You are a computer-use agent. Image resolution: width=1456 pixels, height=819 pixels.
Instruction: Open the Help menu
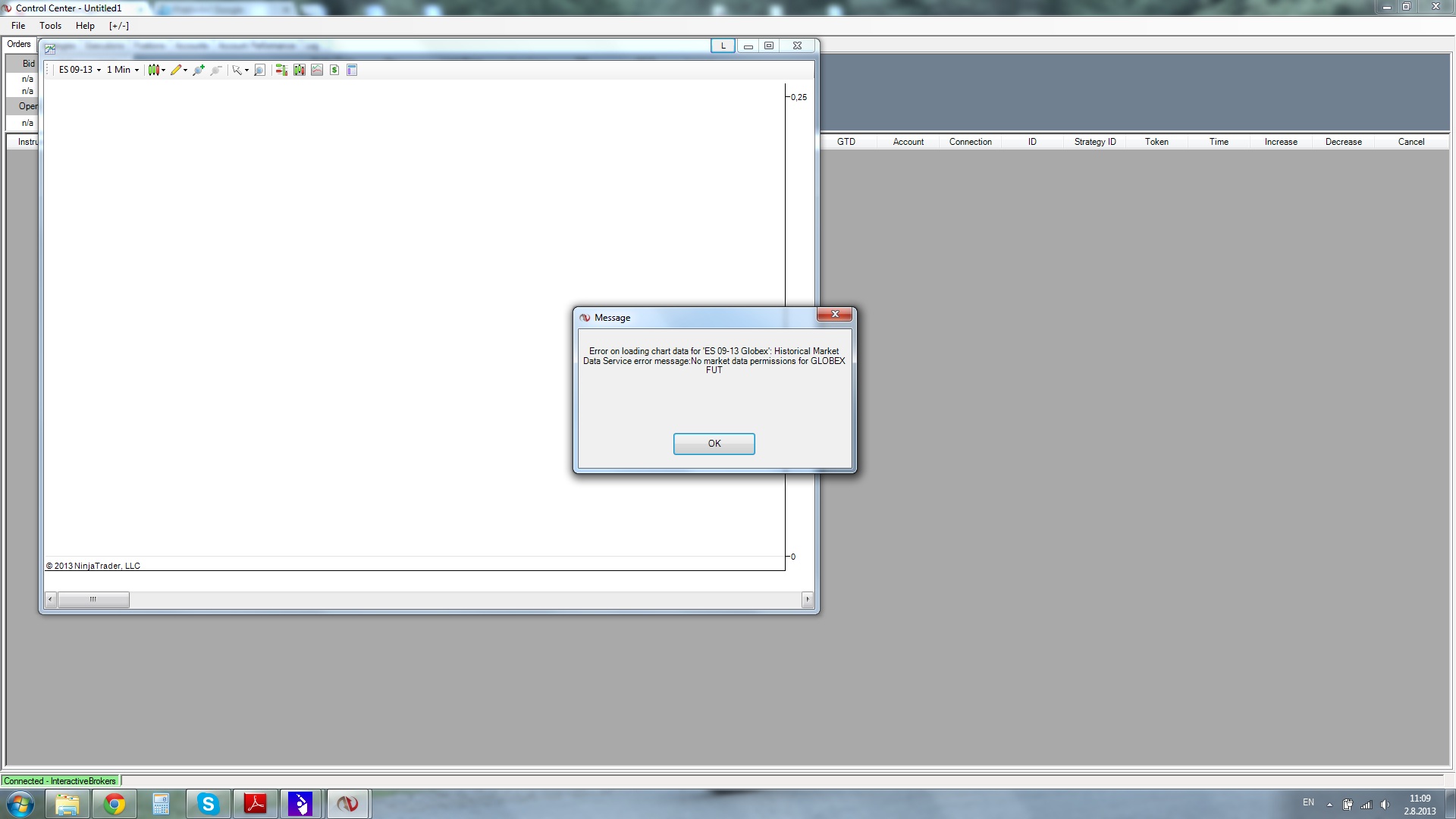pos(85,26)
